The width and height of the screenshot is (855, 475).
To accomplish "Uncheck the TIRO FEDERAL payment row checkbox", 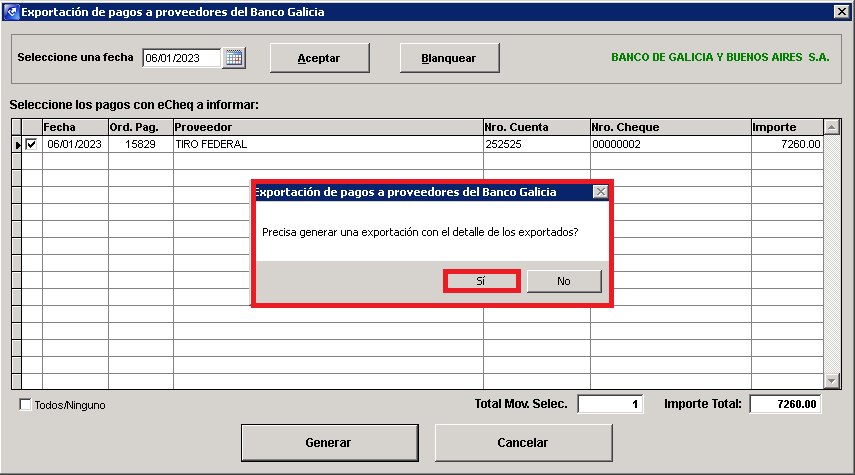I will point(32,144).
